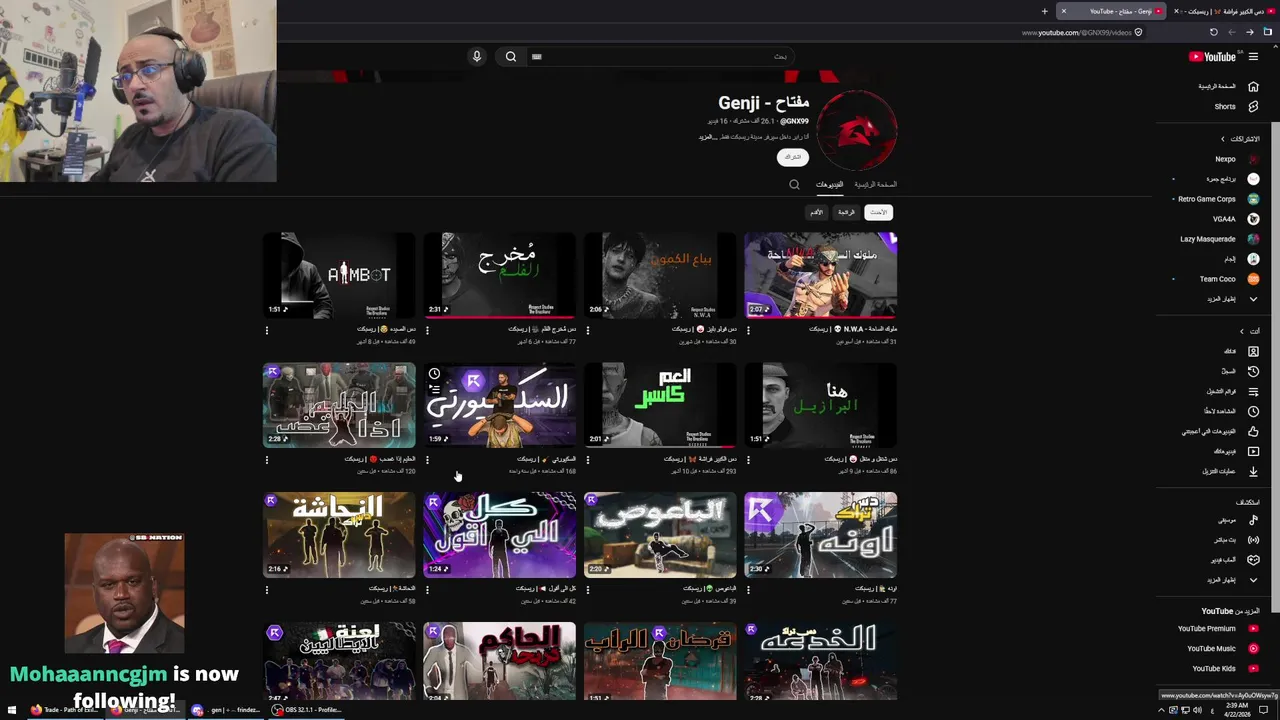Open three-dot menu for مخرج الفلم video
This screenshot has height=720, width=1280.
pos(427,330)
